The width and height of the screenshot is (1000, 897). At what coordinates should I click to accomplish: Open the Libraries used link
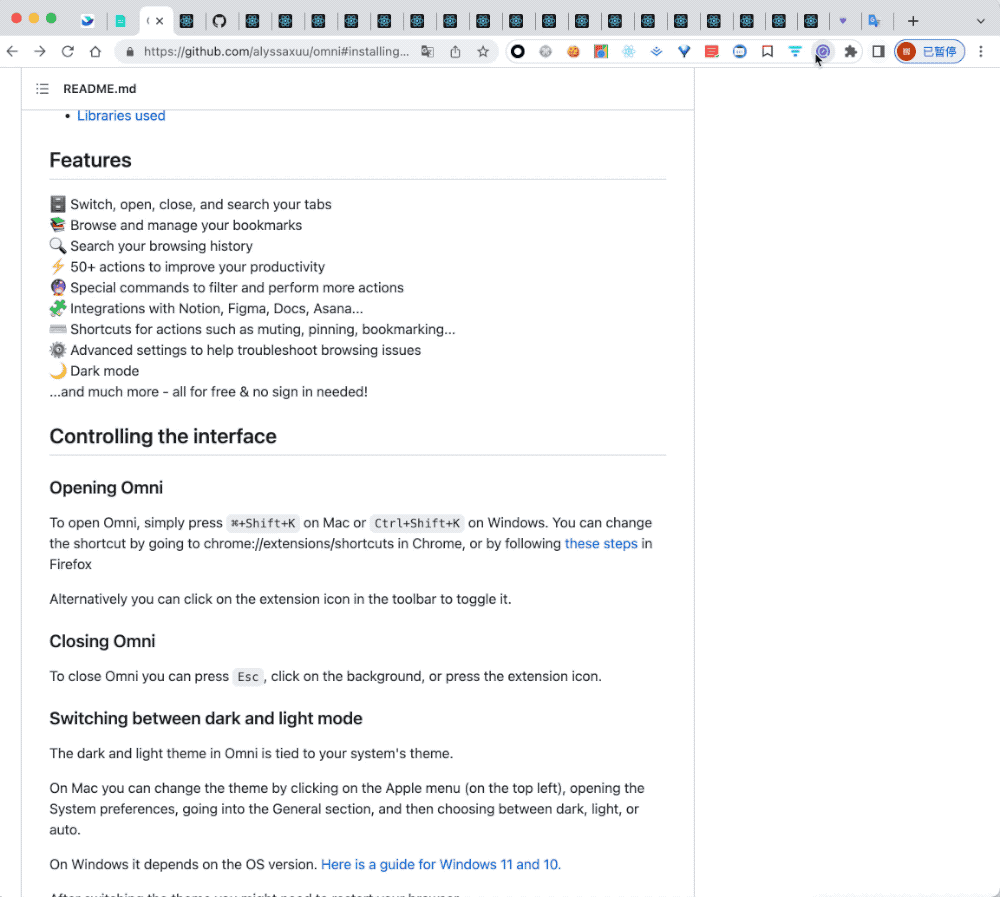121,115
